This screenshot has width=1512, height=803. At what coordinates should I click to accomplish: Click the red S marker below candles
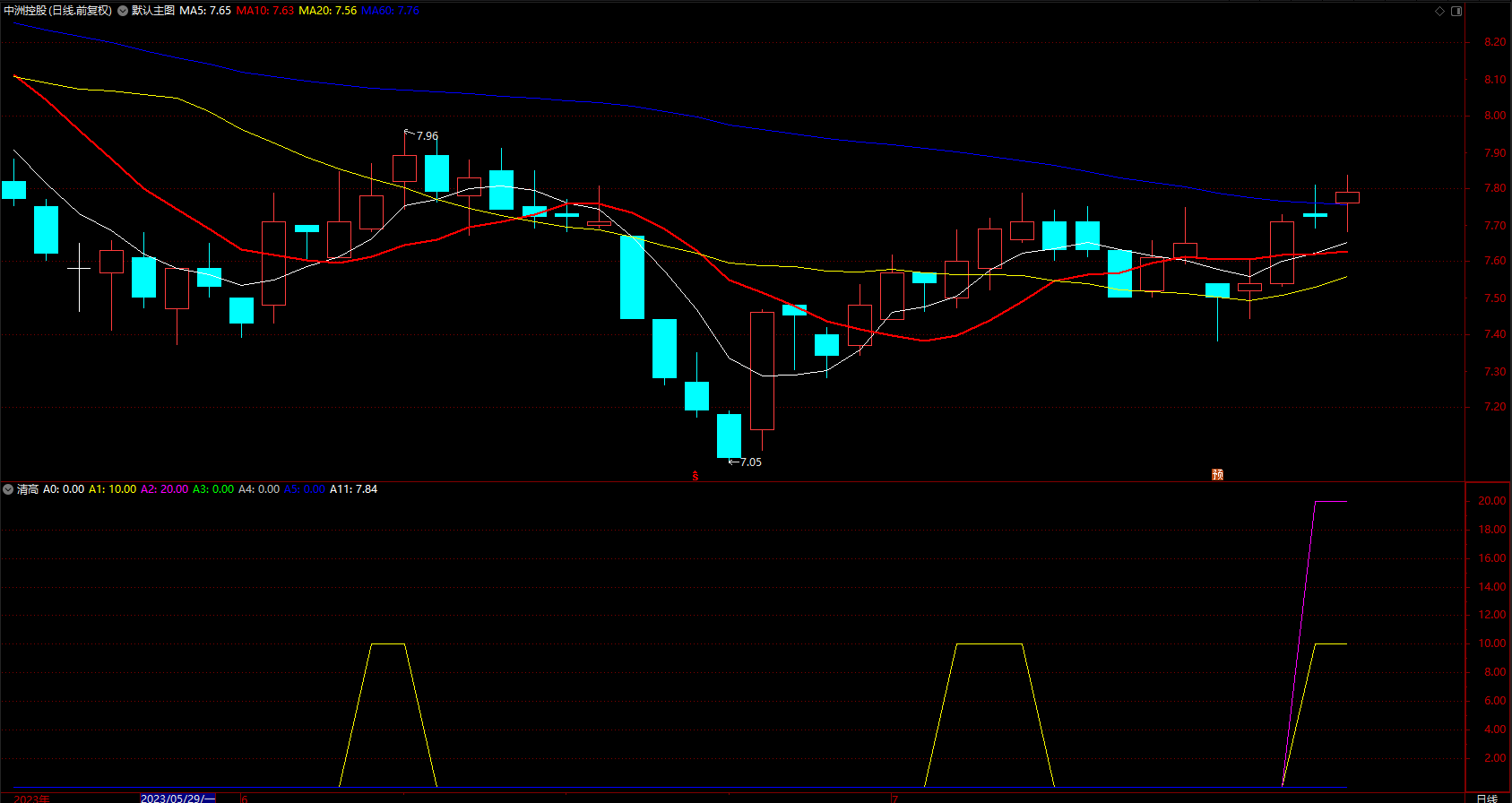pyautogui.click(x=696, y=476)
